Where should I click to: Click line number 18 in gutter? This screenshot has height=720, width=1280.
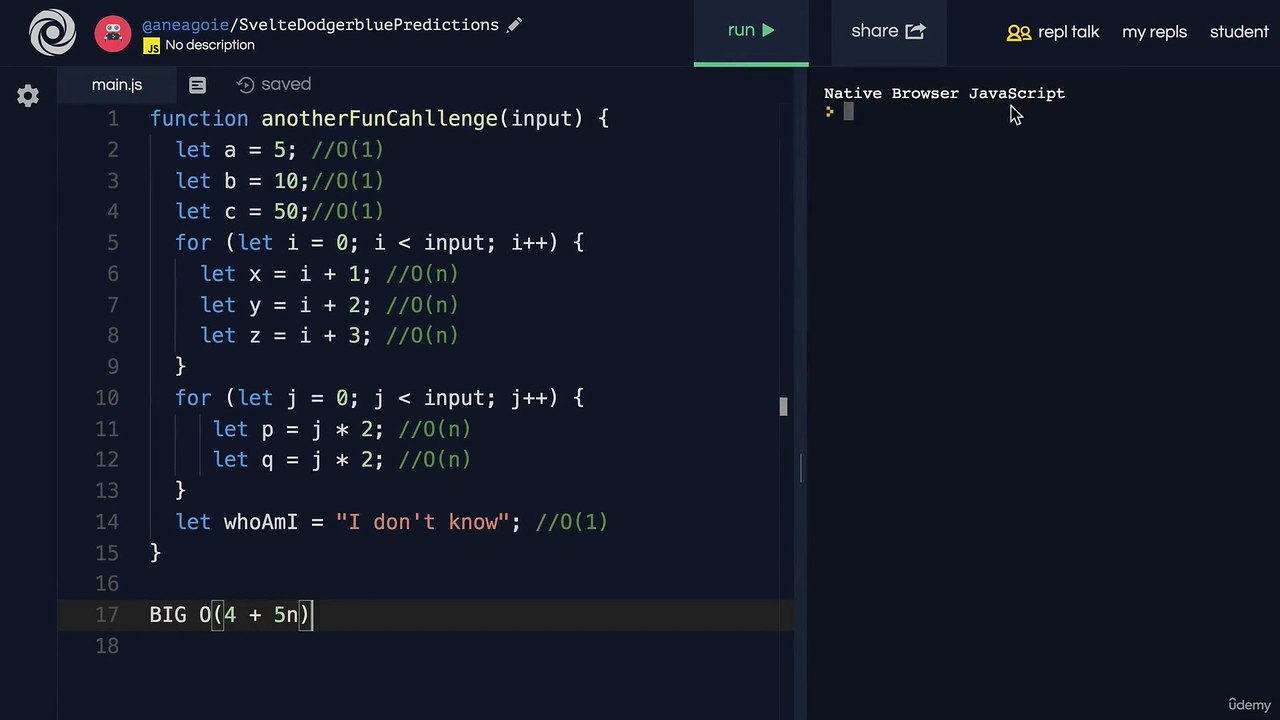click(x=107, y=646)
